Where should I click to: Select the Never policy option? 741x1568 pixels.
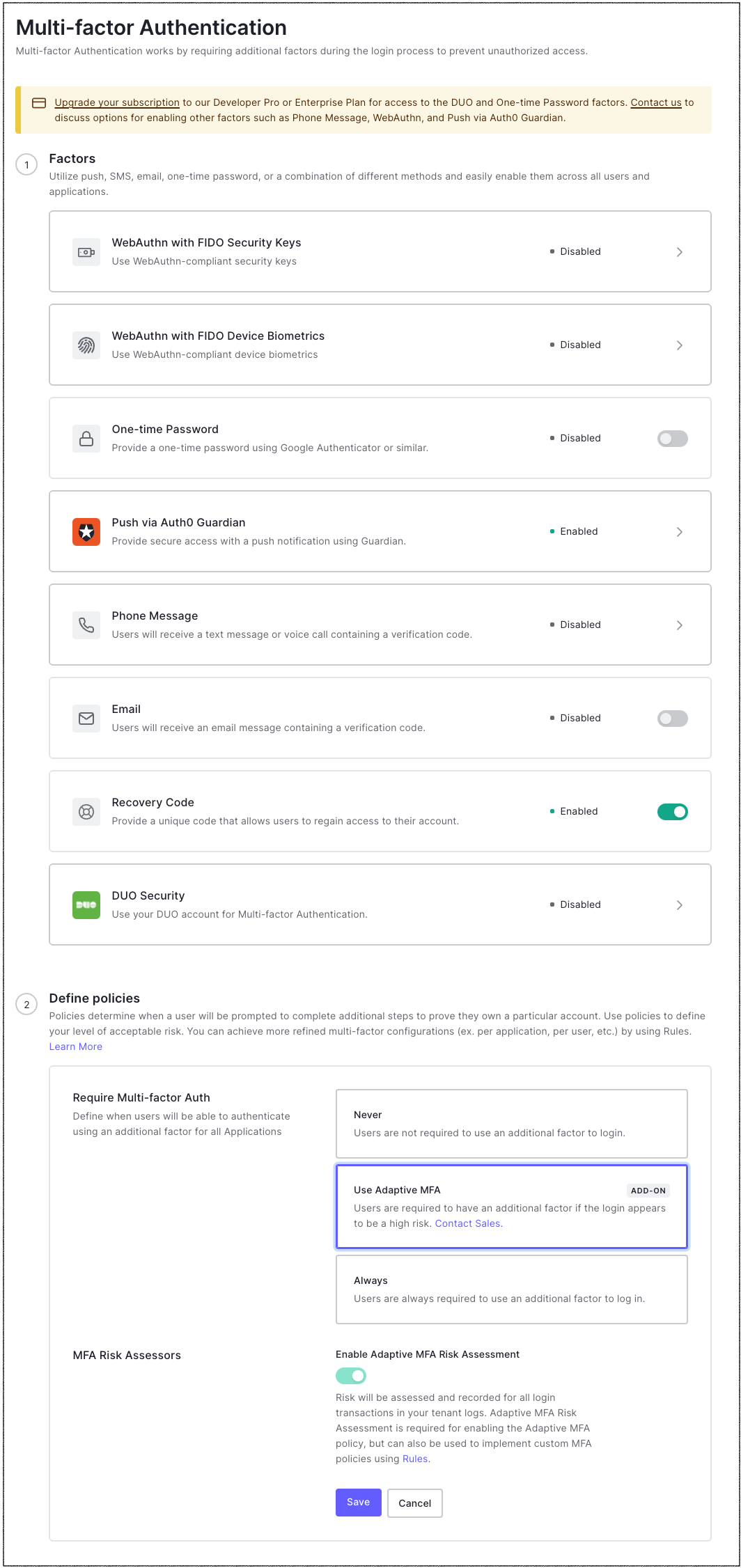(x=511, y=1124)
